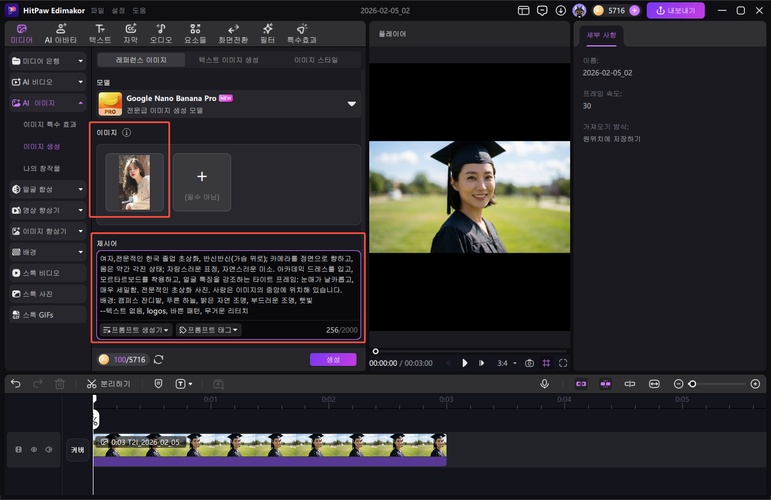Click the timeline zoom slider handle
The height and width of the screenshot is (500, 771).
point(692,383)
